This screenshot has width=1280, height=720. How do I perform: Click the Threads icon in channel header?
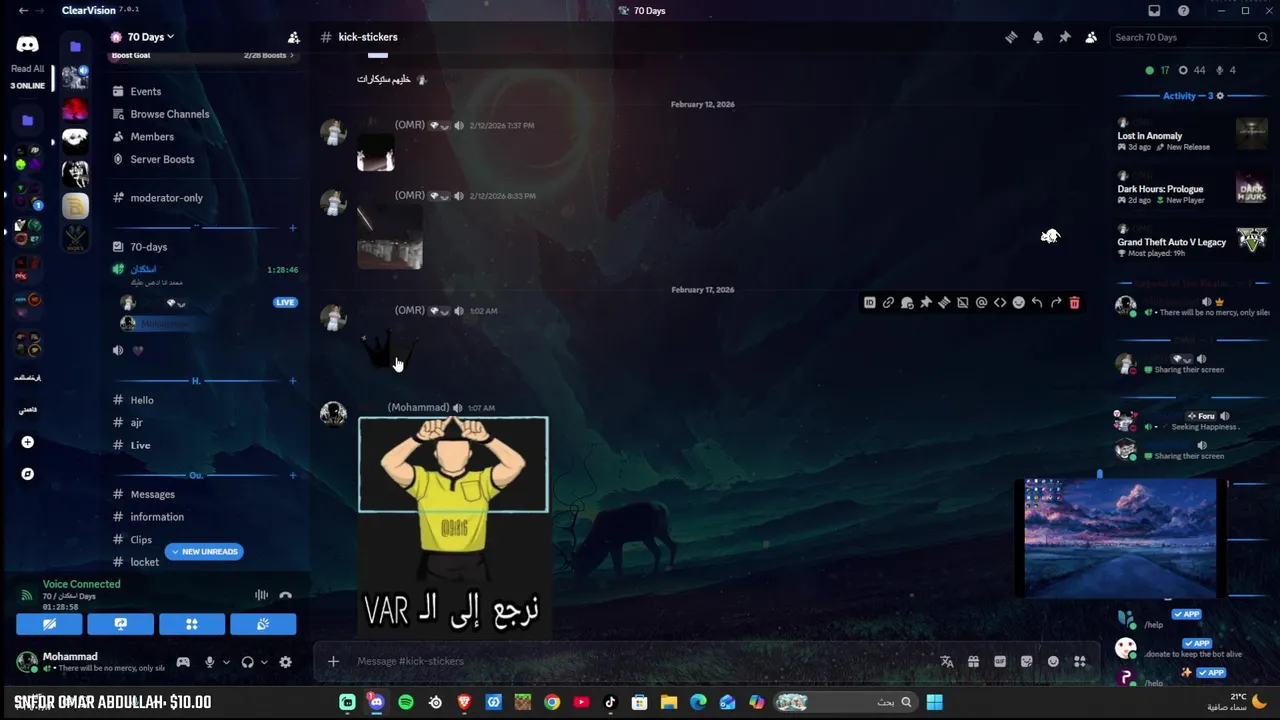click(1011, 37)
